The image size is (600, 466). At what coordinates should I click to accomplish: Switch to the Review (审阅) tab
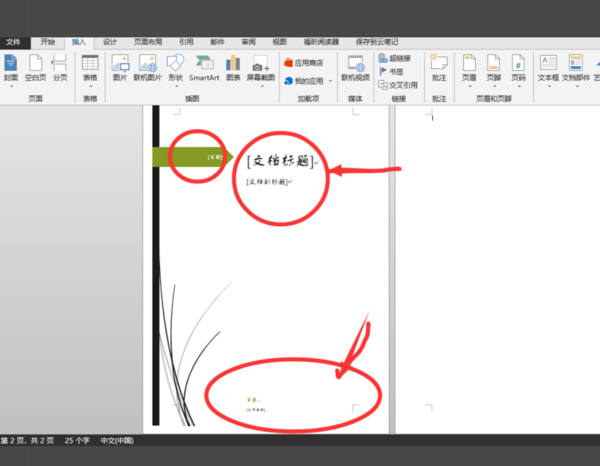pyautogui.click(x=248, y=42)
